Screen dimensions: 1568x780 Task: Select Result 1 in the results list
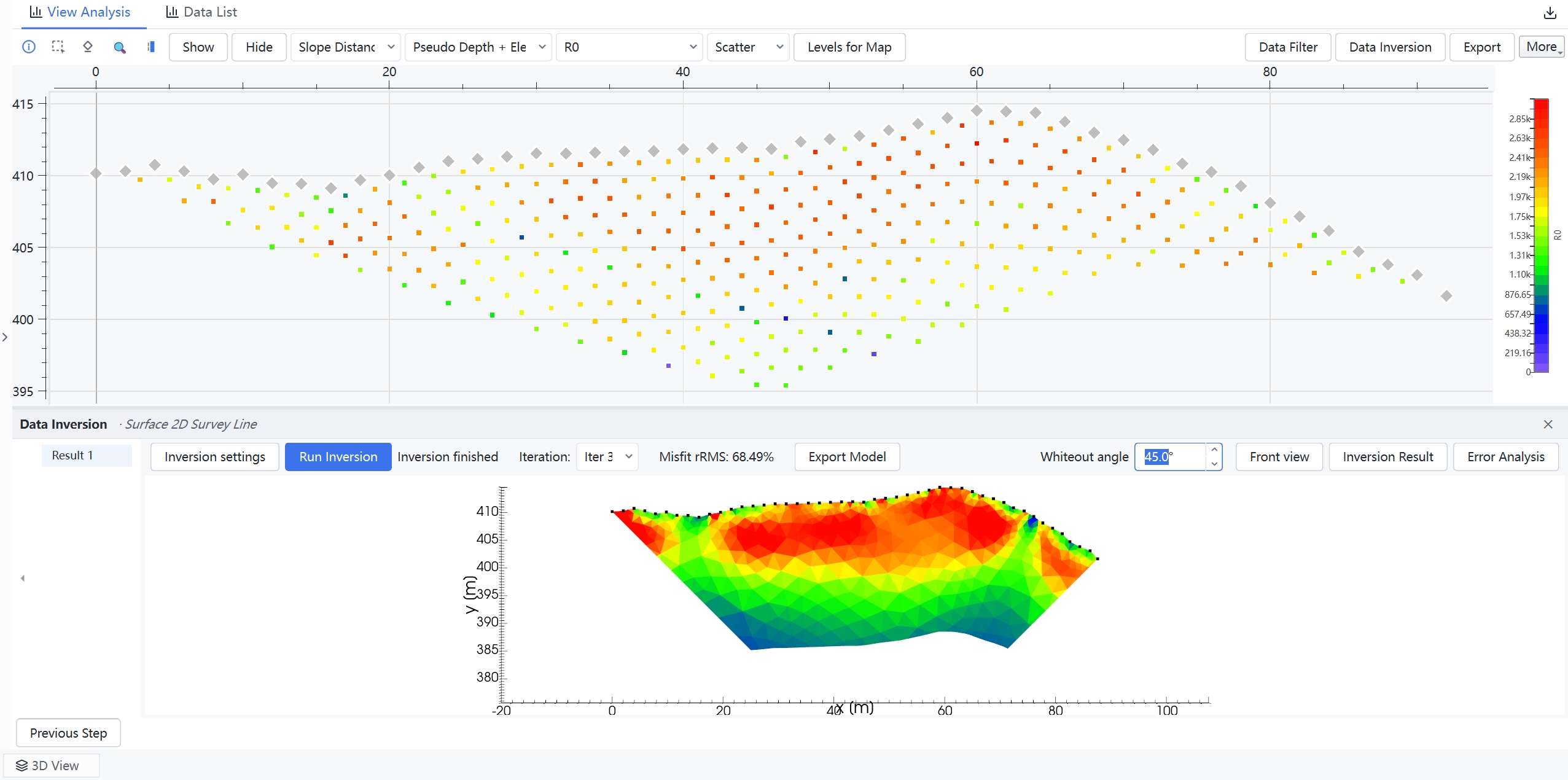[87, 455]
